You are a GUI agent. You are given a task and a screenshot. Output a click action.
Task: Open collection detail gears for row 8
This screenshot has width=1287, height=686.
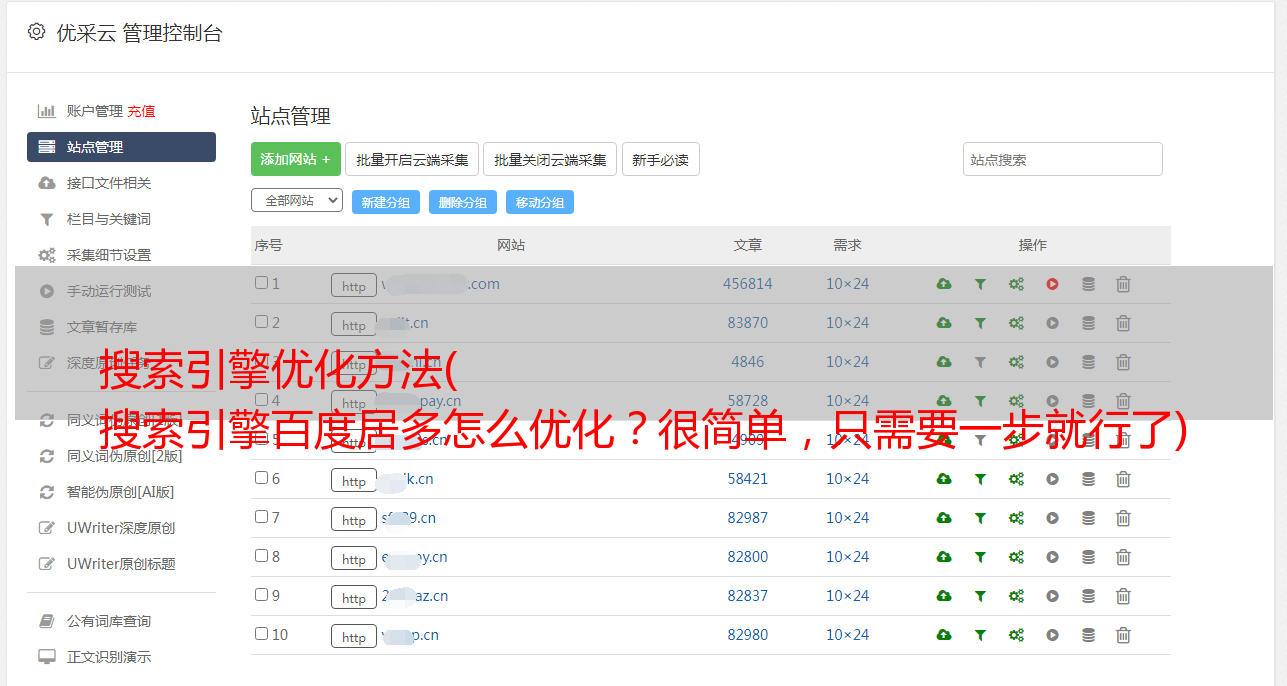(1016, 557)
